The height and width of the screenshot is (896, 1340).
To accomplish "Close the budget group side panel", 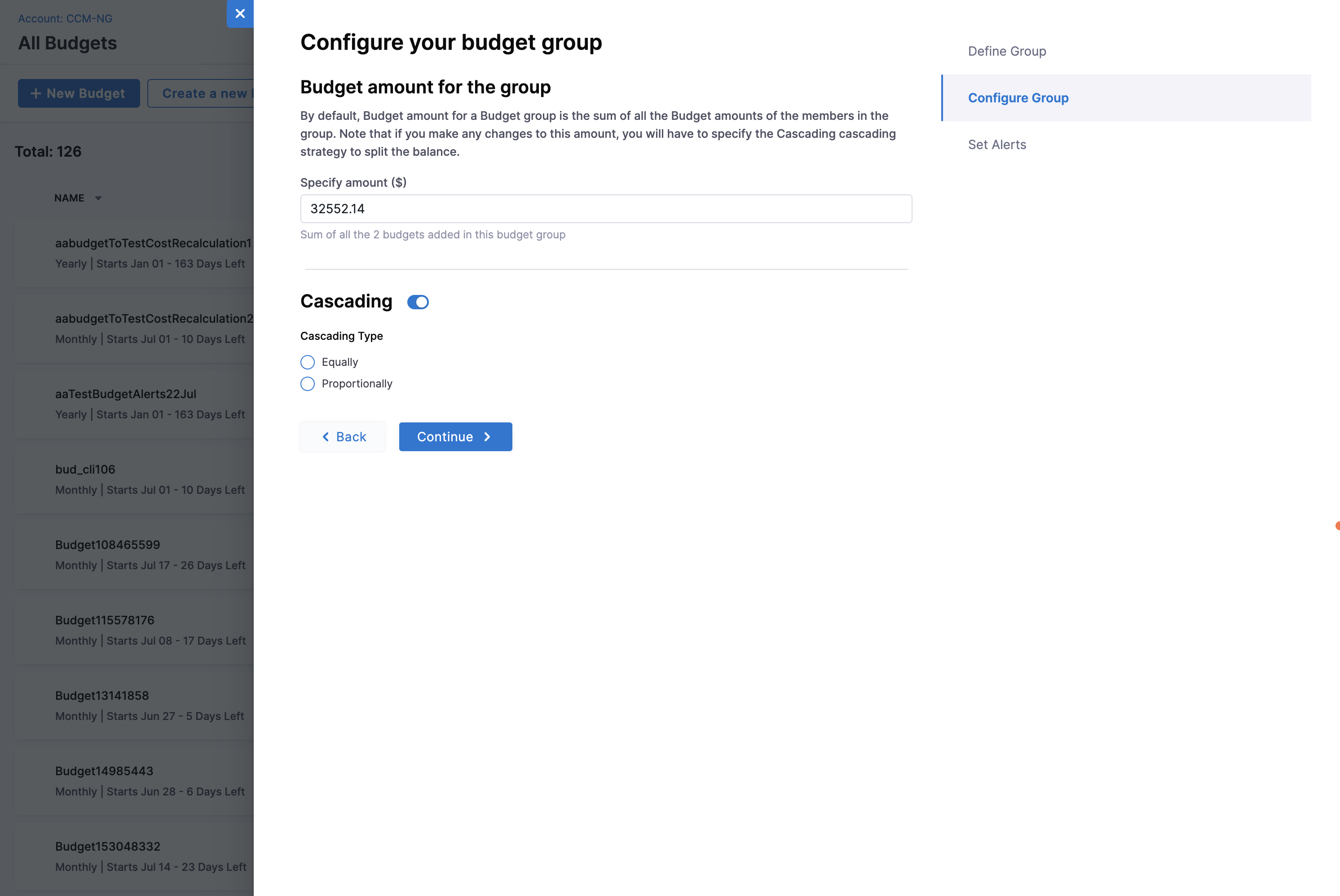I will coord(240,14).
